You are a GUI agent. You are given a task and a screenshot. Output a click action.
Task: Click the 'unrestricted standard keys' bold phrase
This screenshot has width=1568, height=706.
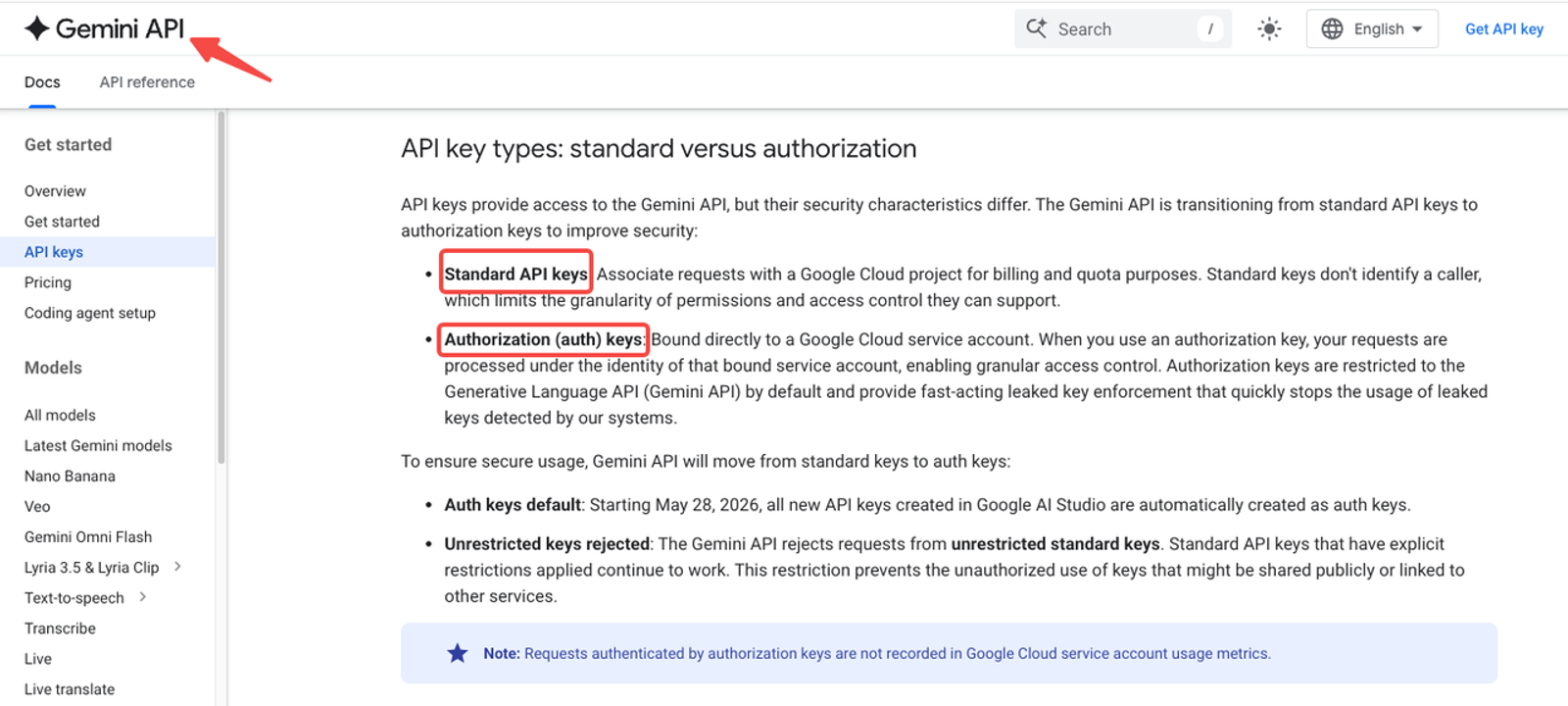coord(1055,544)
